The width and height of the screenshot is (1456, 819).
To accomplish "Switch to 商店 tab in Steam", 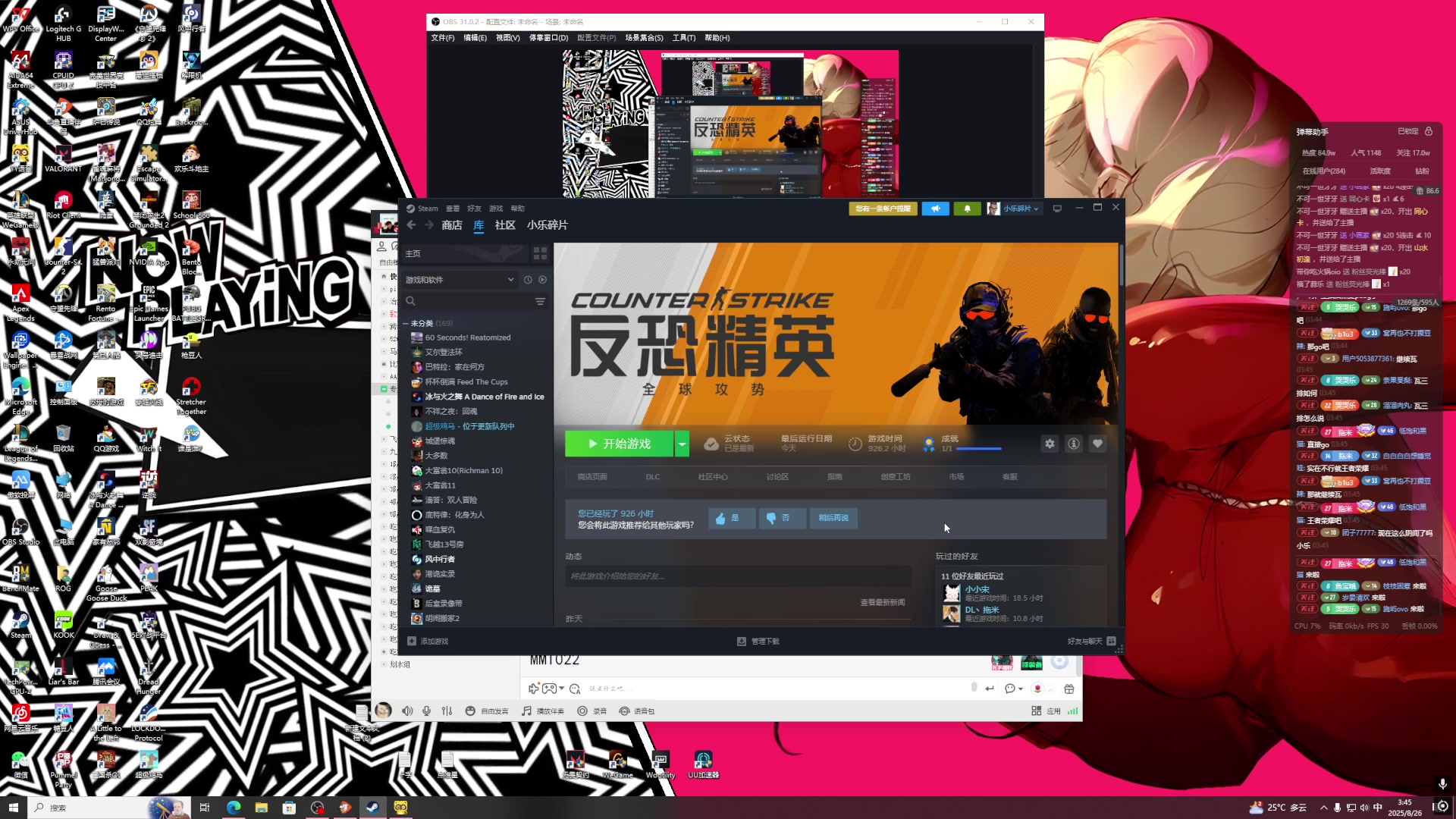I will pos(452,225).
